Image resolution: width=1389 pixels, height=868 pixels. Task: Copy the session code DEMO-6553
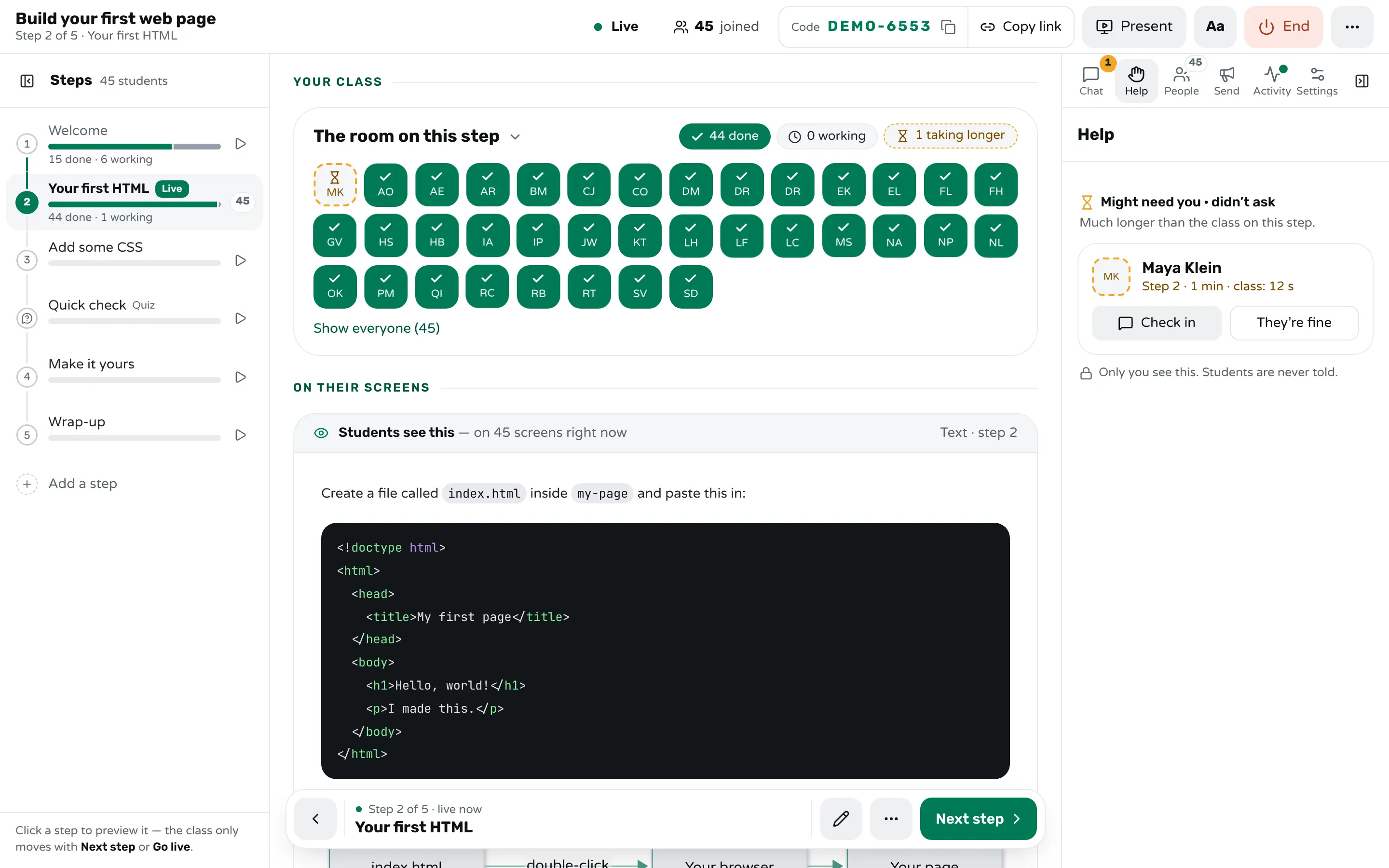tap(948, 27)
